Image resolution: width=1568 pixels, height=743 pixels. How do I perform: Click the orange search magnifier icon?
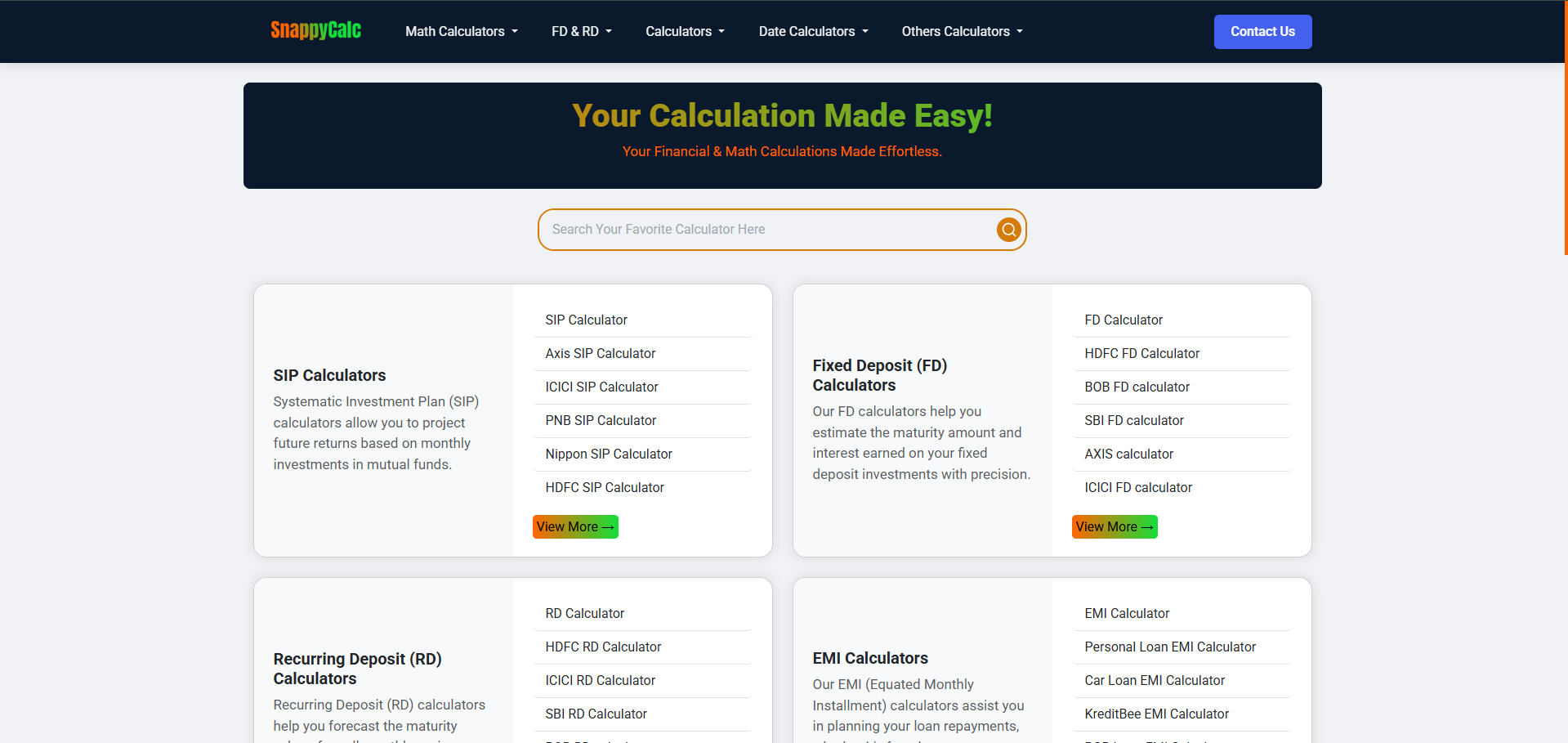(x=1009, y=230)
